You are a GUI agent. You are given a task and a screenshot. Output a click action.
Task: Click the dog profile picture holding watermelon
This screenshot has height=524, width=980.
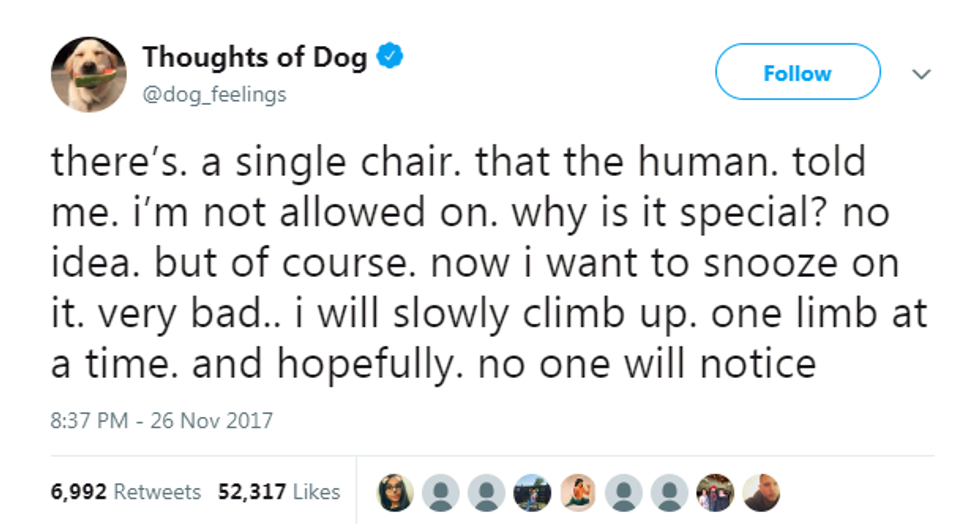pyautogui.click(x=89, y=75)
